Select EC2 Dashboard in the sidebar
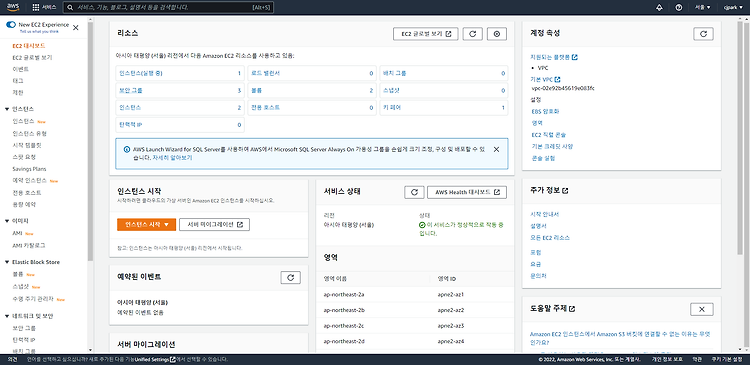The width and height of the screenshot is (750, 365). (x=29, y=46)
